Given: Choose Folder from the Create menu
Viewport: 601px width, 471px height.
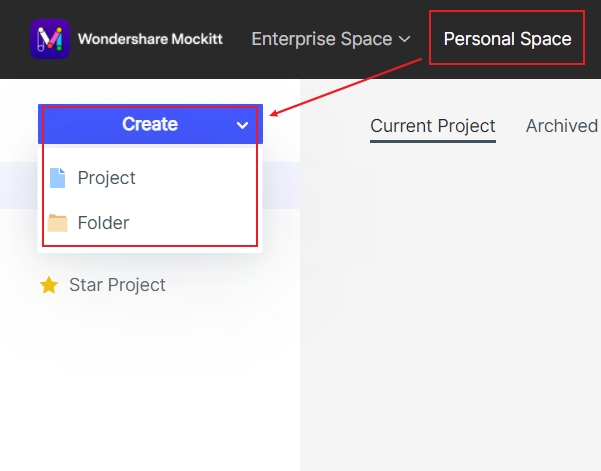Looking at the screenshot, I should pyautogui.click(x=103, y=223).
